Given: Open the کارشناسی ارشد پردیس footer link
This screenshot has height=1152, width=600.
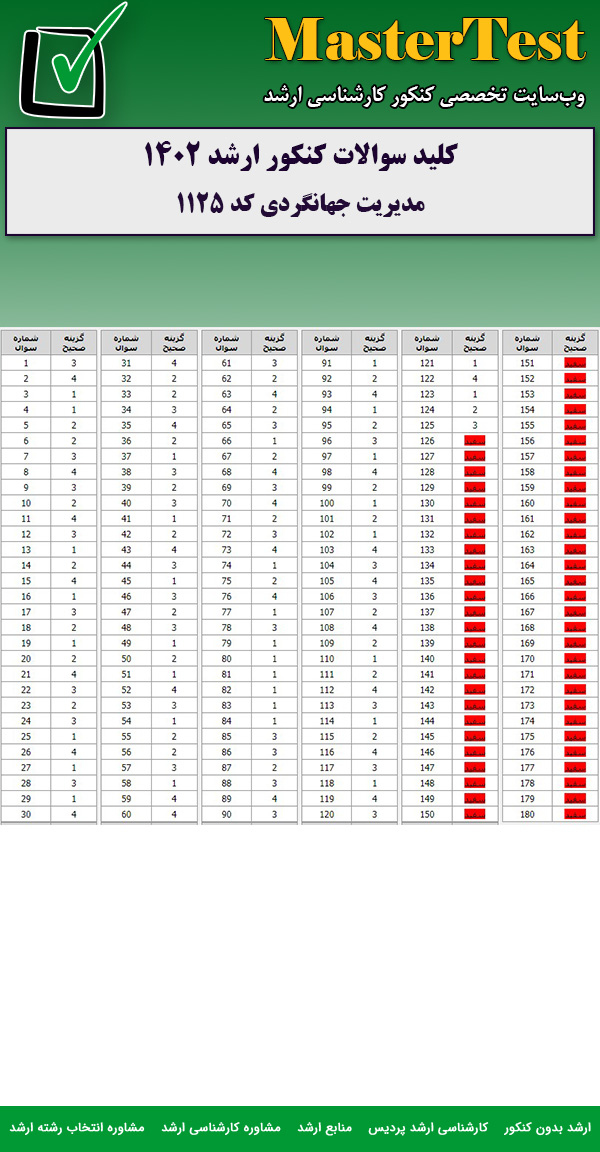Looking at the screenshot, I should 443,1127.
